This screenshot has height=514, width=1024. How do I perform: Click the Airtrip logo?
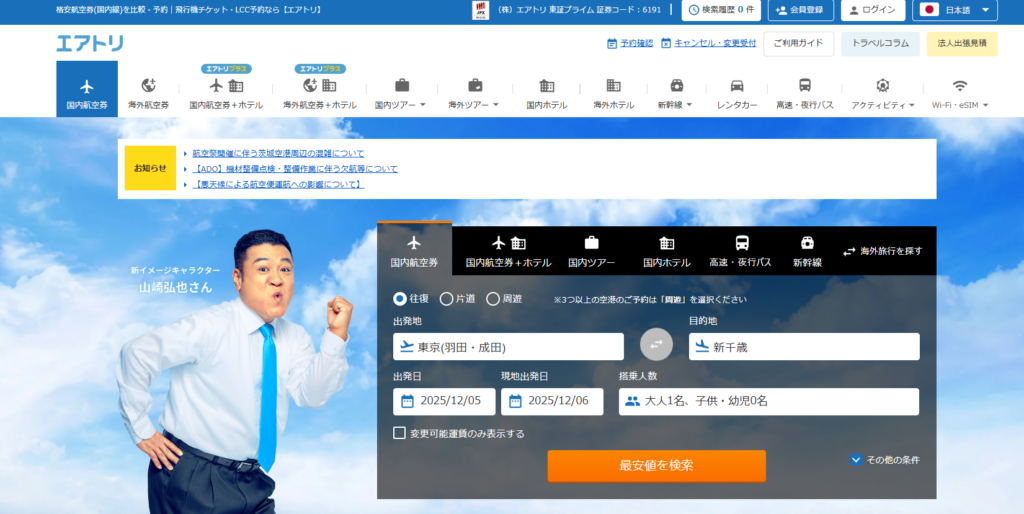pyautogui.click(x=90, y=43)
